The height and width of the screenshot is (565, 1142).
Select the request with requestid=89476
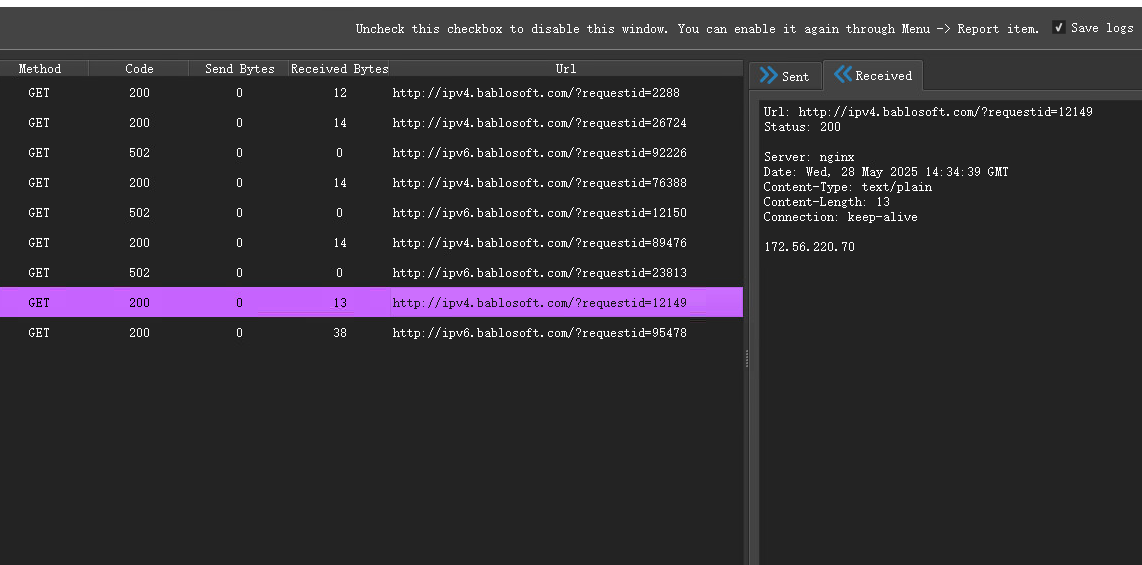tap(539, 243)
